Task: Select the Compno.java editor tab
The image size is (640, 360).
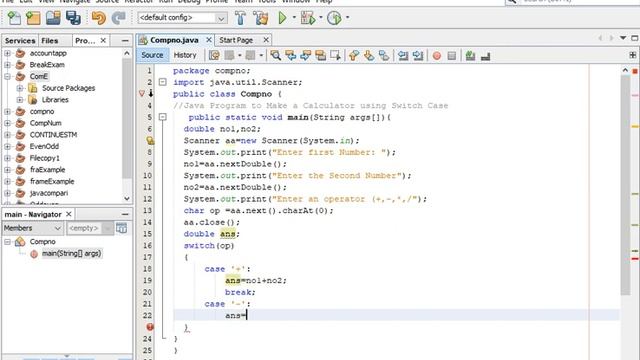Action: 174,40
